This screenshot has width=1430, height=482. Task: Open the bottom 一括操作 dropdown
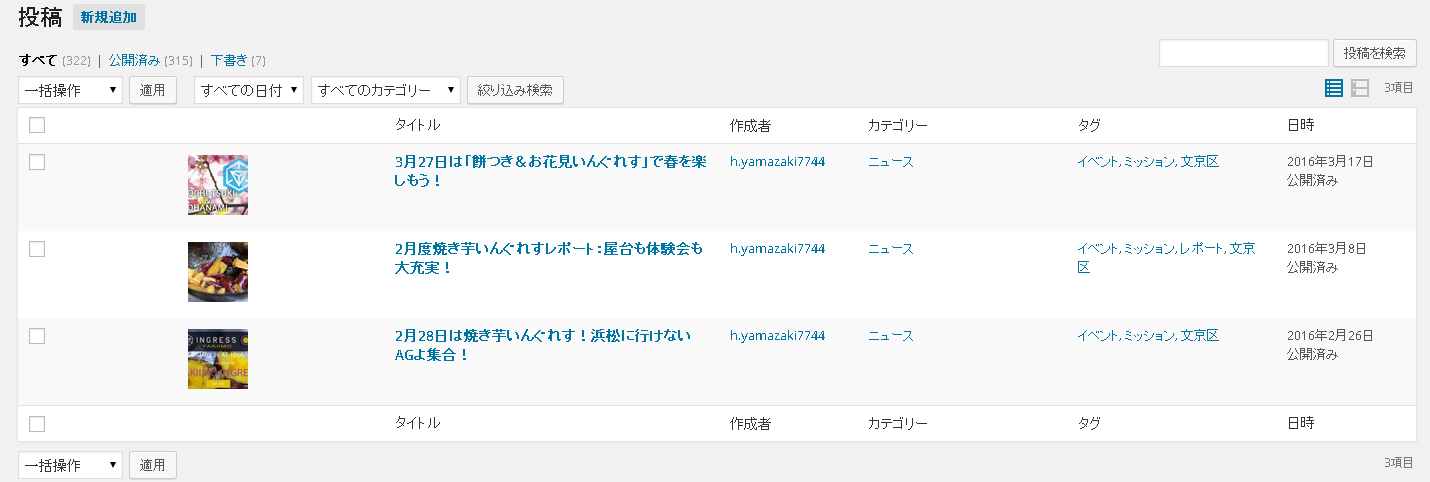click(x=70, y=465)
